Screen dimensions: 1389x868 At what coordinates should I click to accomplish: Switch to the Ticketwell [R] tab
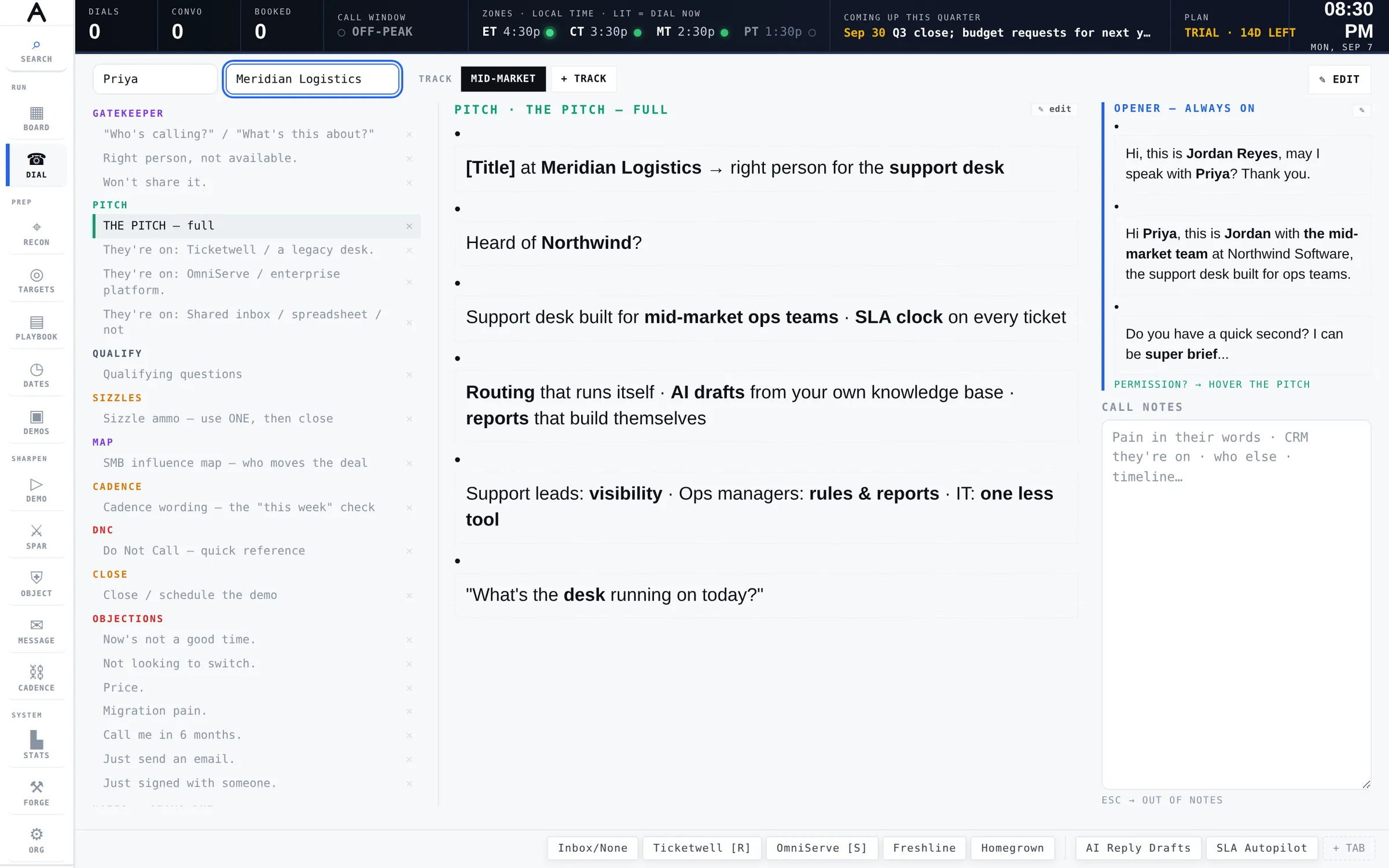click(x=702, y=848)
